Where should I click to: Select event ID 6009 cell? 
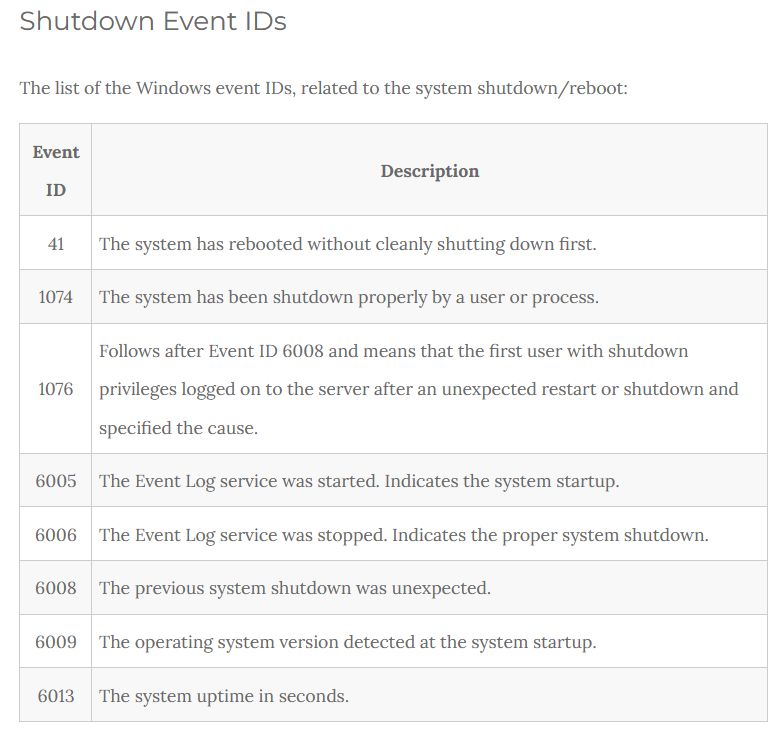click(x=56, y=641)
